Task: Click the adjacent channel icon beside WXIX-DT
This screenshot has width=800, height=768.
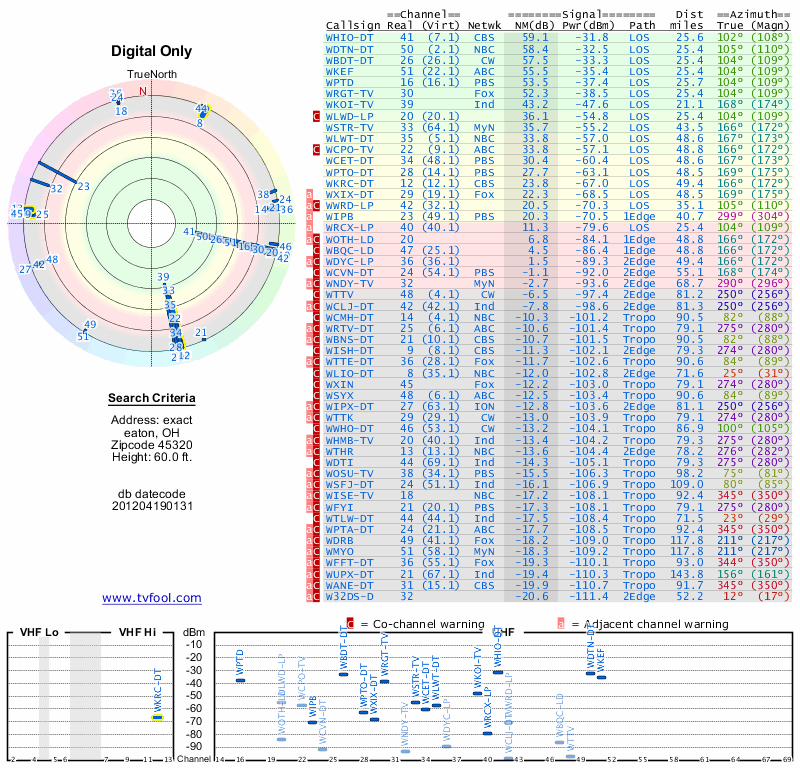Action: (309, 194)
